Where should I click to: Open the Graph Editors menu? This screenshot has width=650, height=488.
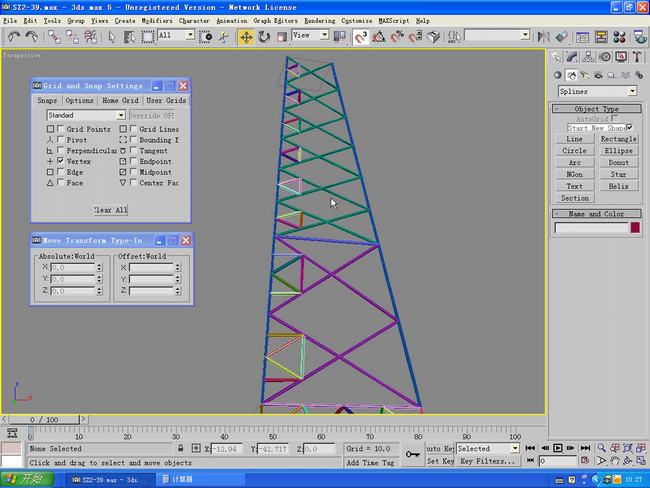point(275,20)
